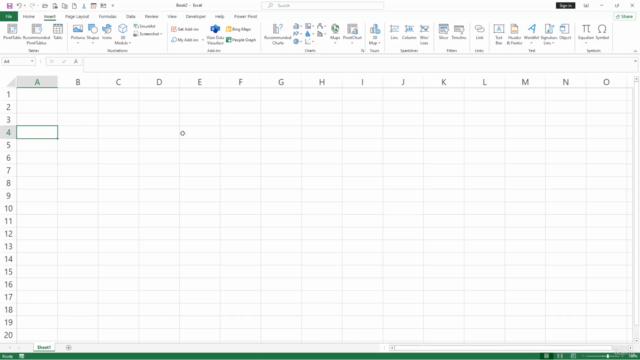Open Recommended Charts
Image resolution: width=640 pixels, height=360 pixels.
coord(278,34)
